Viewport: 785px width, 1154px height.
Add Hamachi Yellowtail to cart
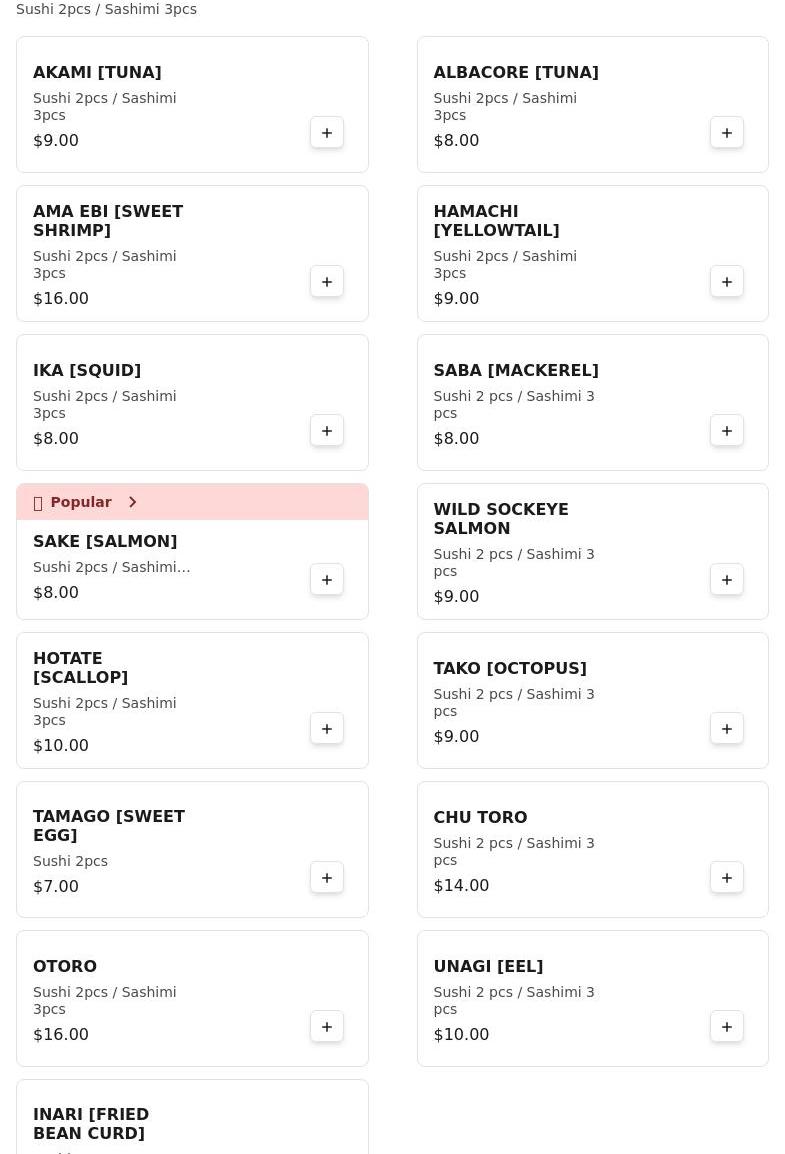point(727,282)
